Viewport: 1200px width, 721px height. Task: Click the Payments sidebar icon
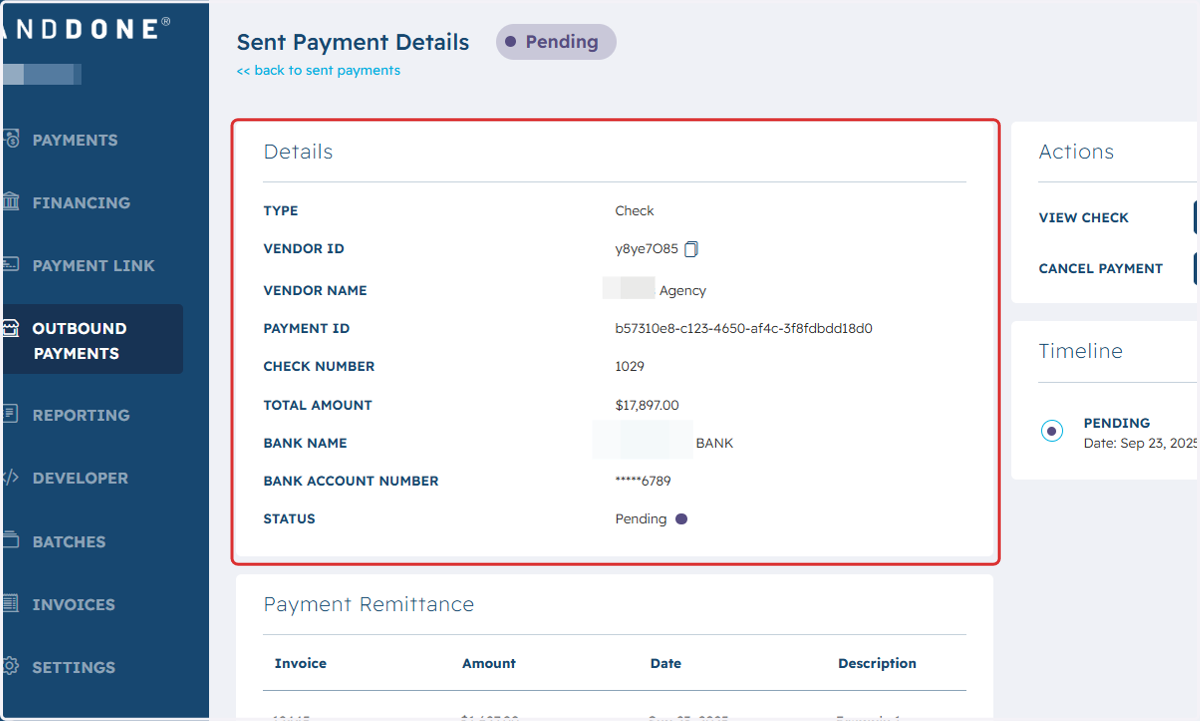point(11,140)
